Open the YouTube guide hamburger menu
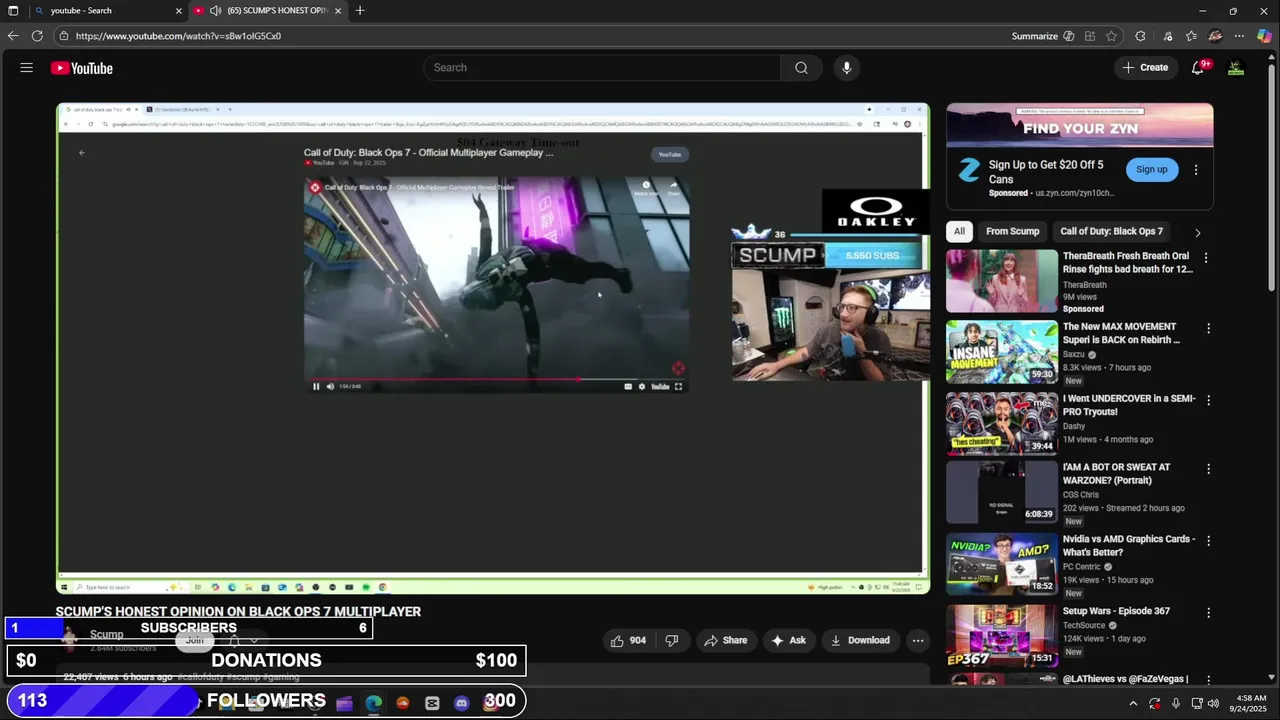The height and width of the screenshot is (720, 1280). [26, 68]
